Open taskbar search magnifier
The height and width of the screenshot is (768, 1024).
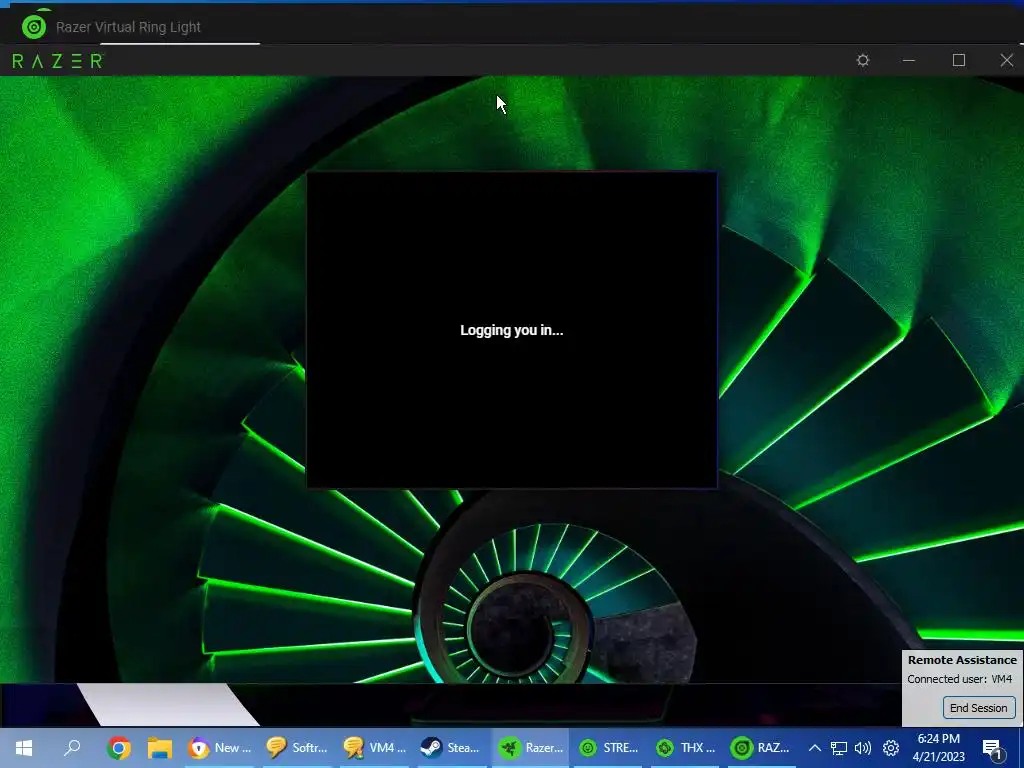72,748
